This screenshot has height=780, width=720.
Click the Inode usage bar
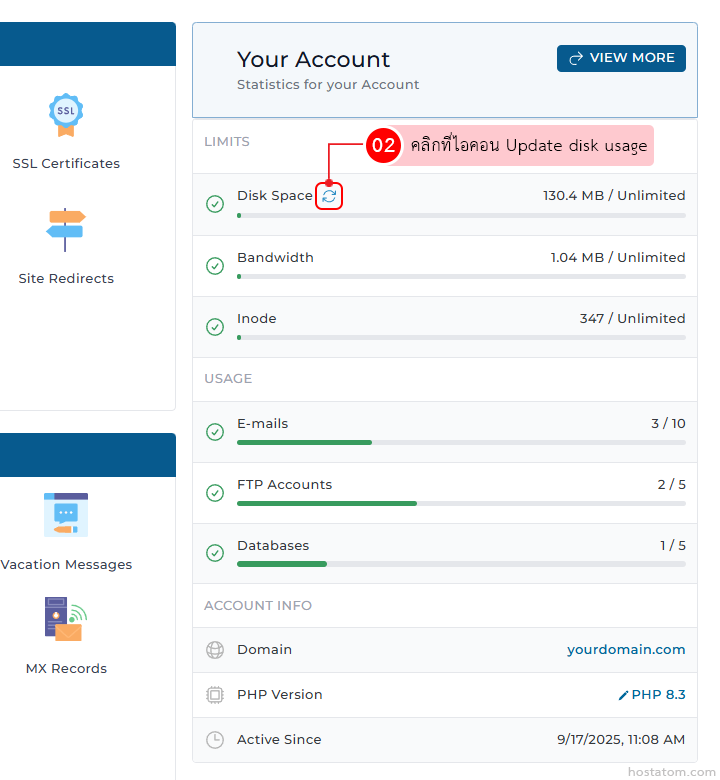tap(461, 337)
